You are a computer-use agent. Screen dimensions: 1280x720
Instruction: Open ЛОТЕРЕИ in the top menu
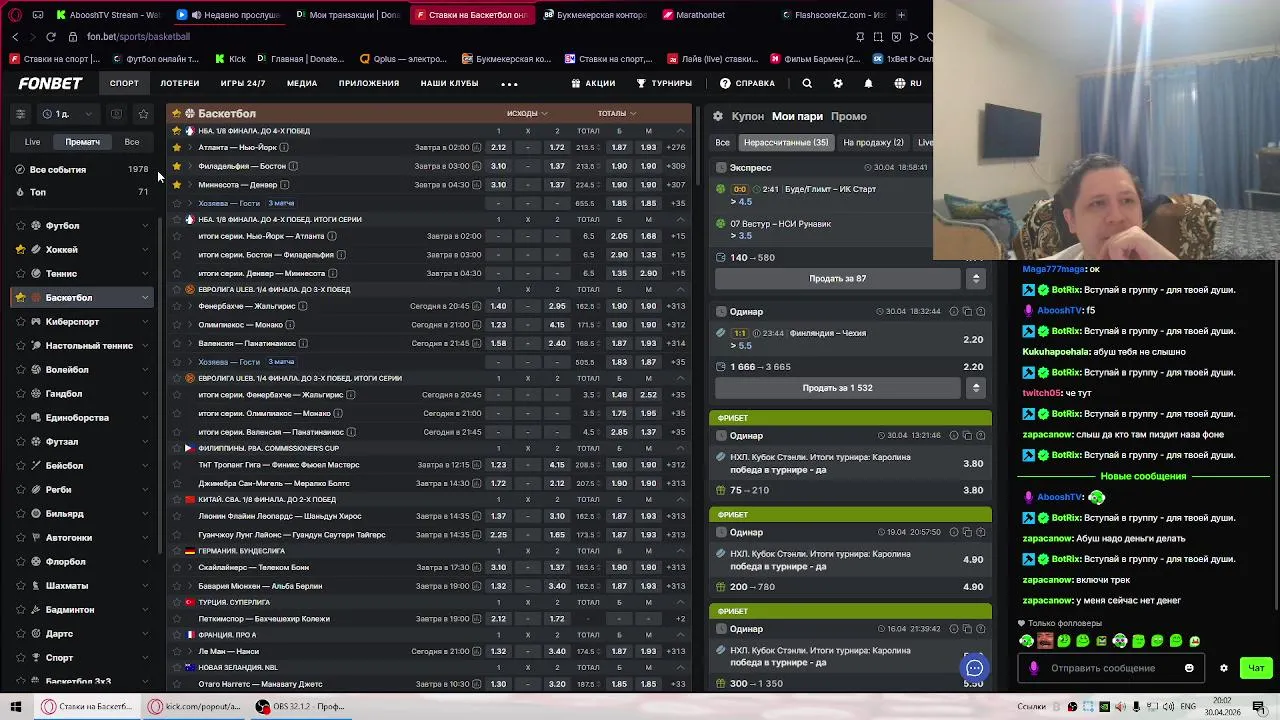(x=180, y=84)
